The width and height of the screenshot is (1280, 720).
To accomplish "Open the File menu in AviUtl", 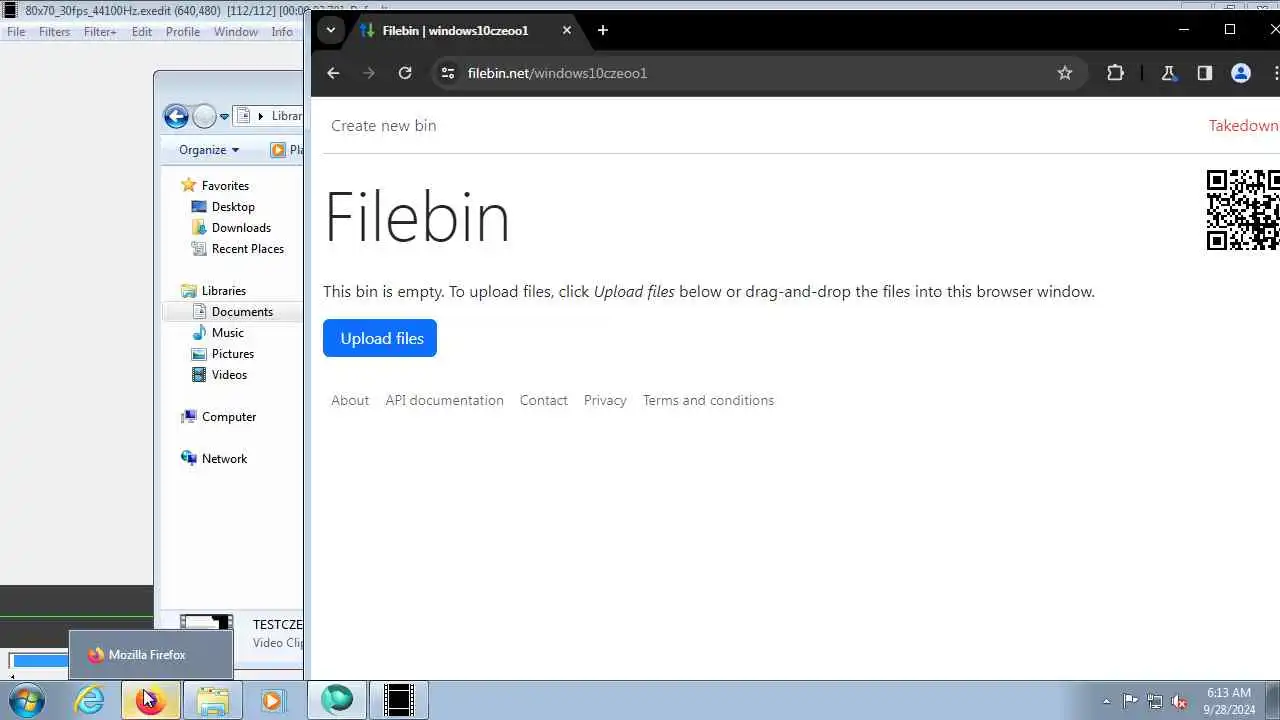I will (16, 32).
